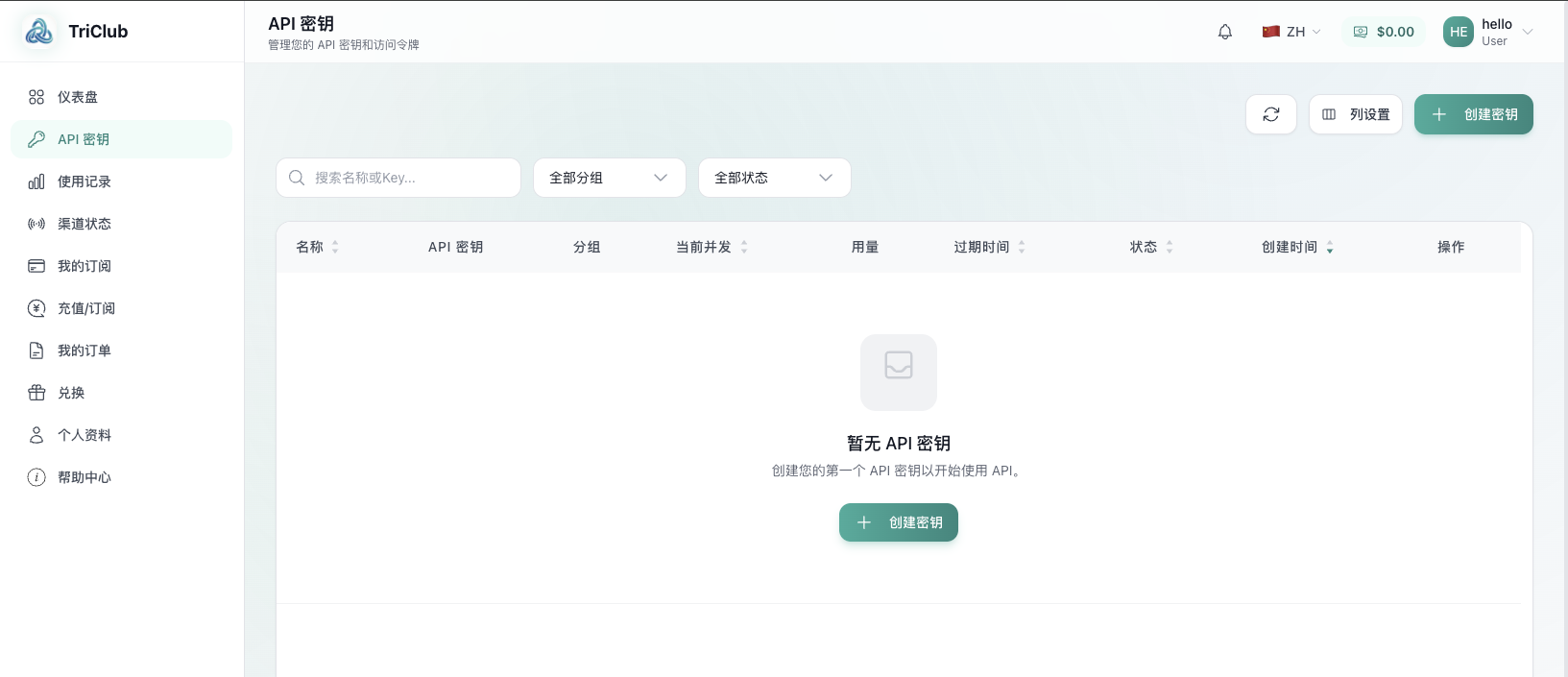1568x677 pixels.
Task: Click the 帮助中心 info icon
Action: [36, 477]
